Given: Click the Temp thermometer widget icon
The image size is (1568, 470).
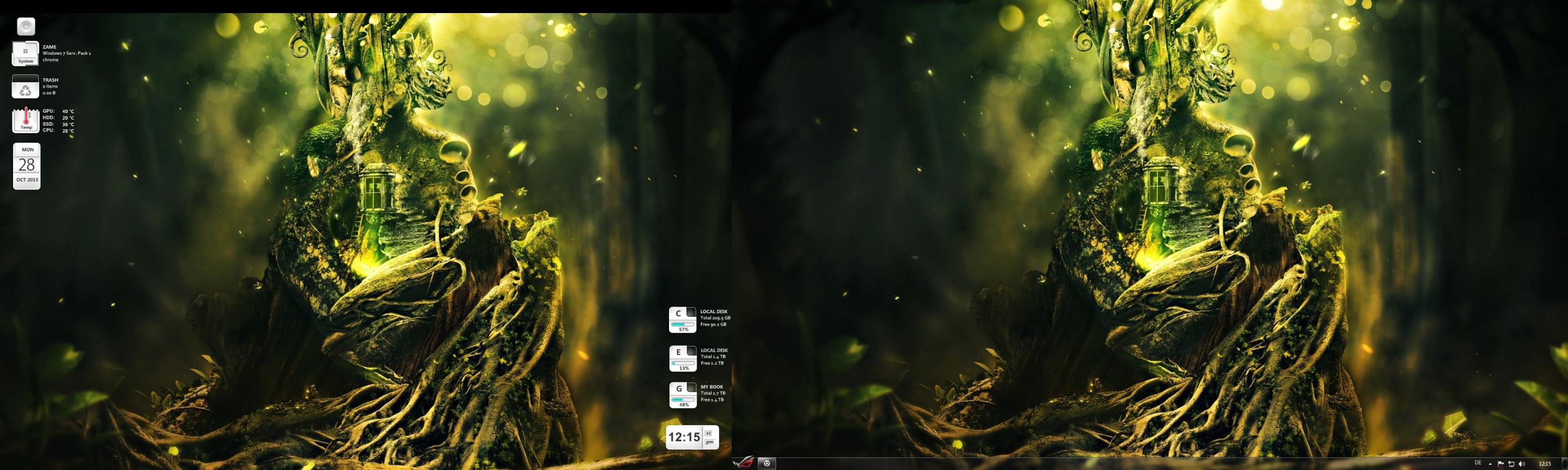Looking at the screenshot, I should tap(26, 120).
